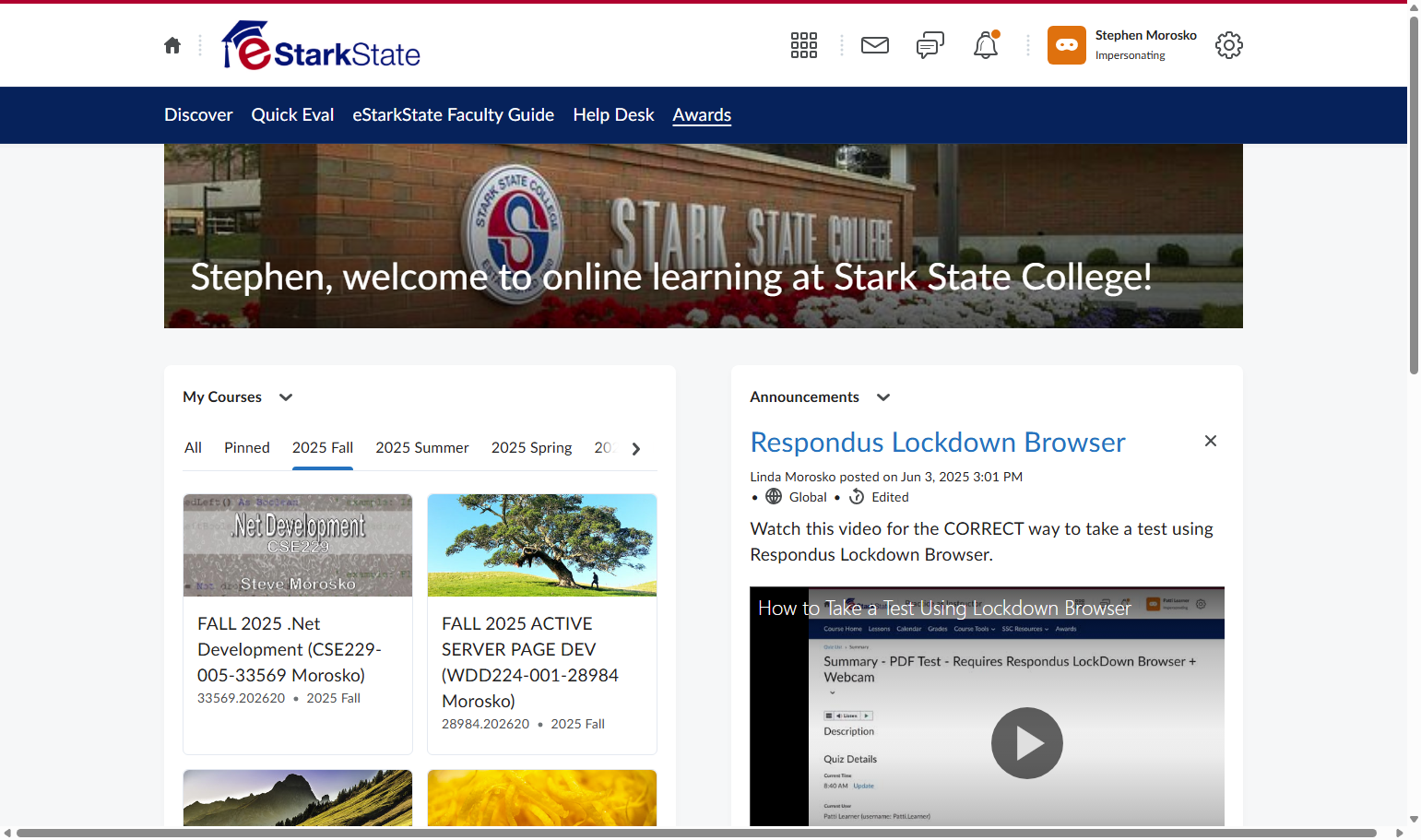This screenshot has width=1421, height=840.
Task: Click the horizontal page scrollbar
Action: [696, 834]
